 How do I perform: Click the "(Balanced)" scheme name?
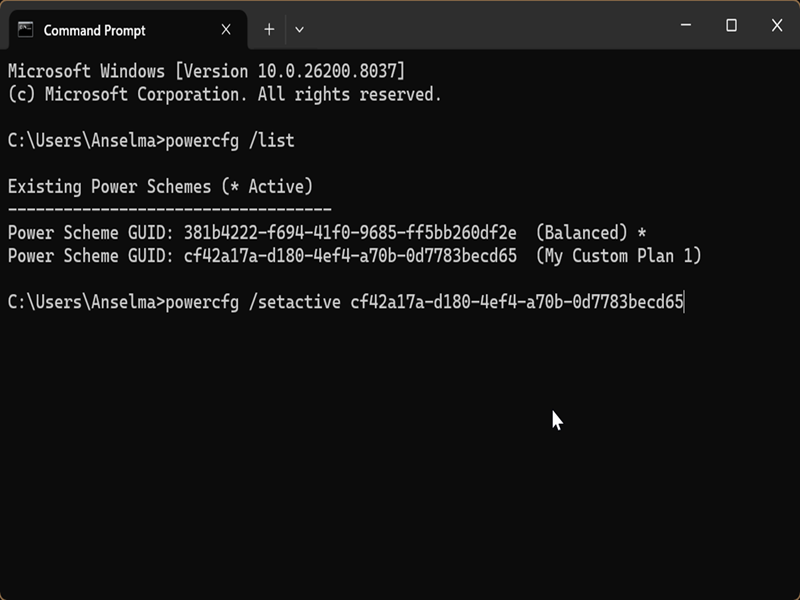click(x=582, y=233)
